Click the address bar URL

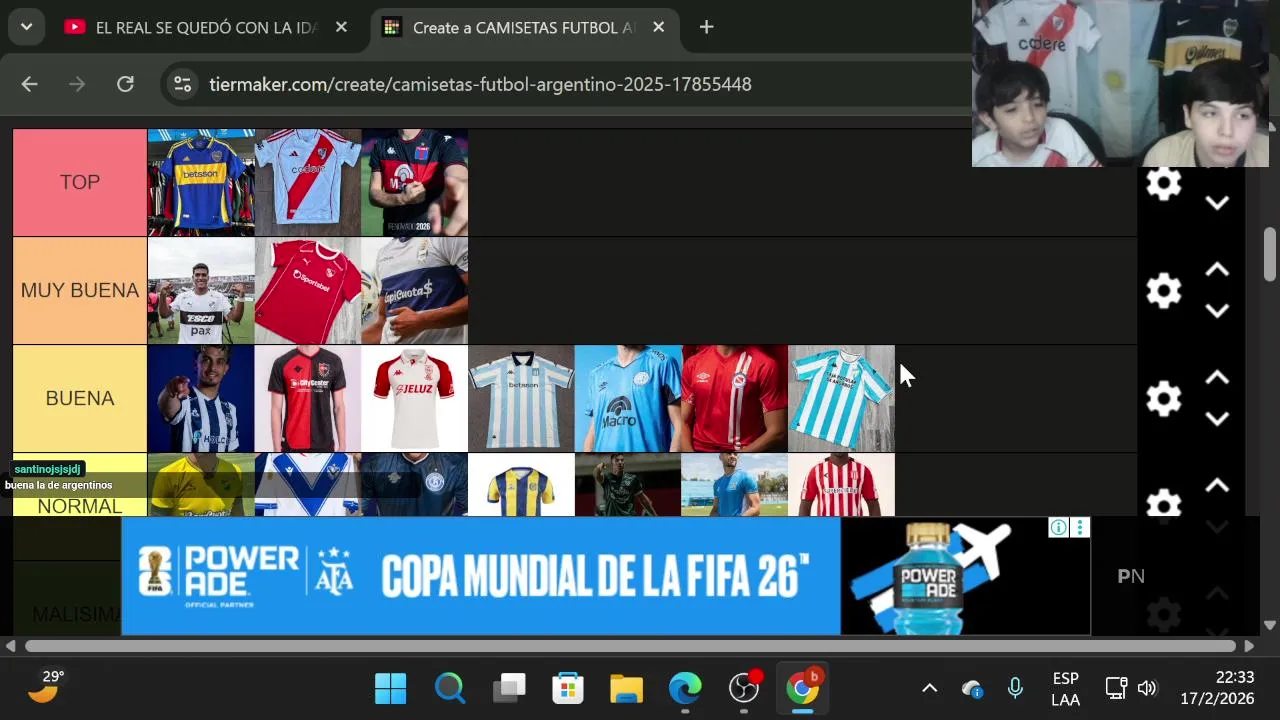[x=480, y=84]
